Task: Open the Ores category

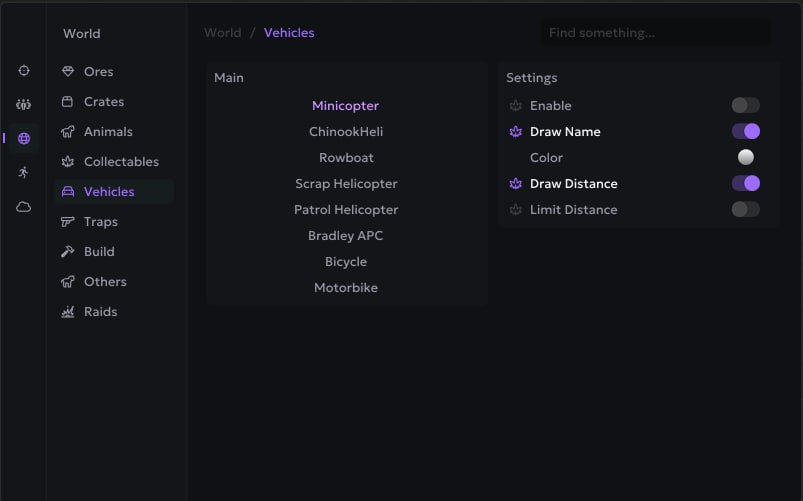Action: (x=98, y=72)
